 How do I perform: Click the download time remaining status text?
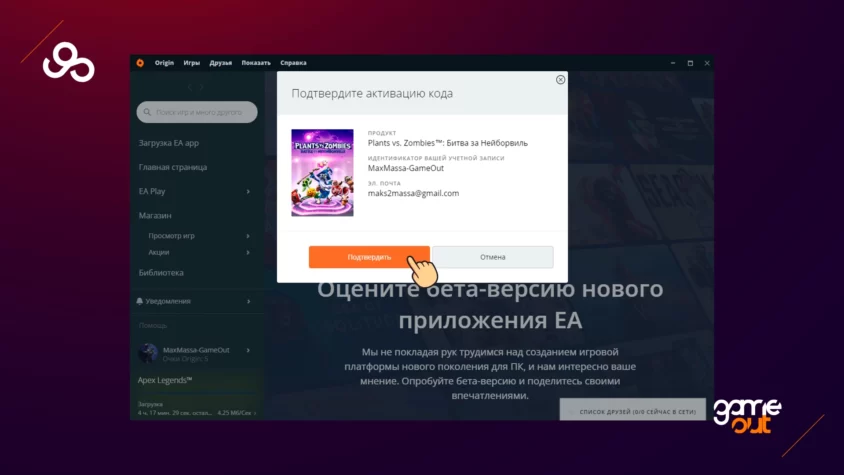(175, 413)
